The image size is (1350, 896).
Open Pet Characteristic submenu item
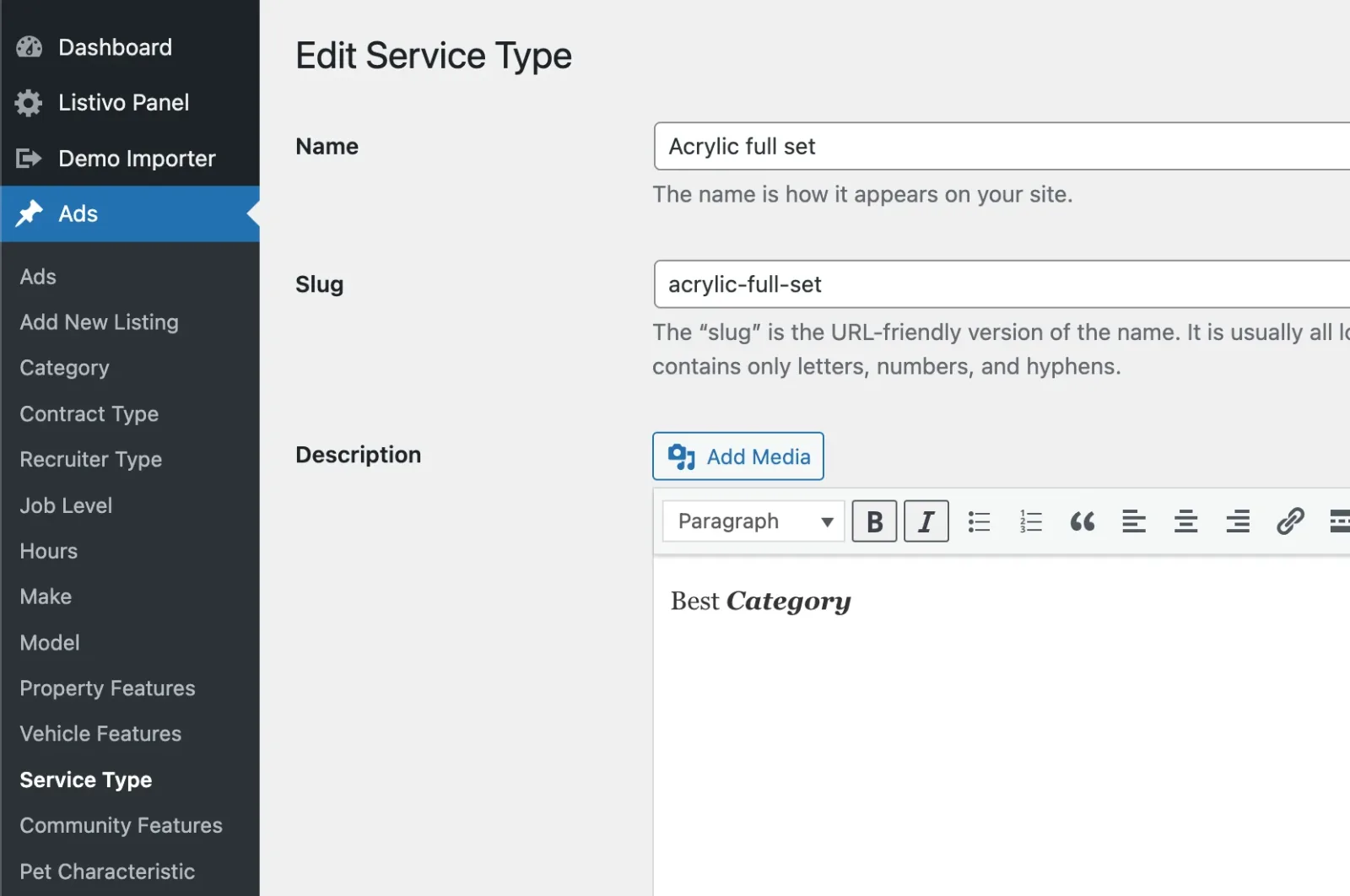coord(107,872)
